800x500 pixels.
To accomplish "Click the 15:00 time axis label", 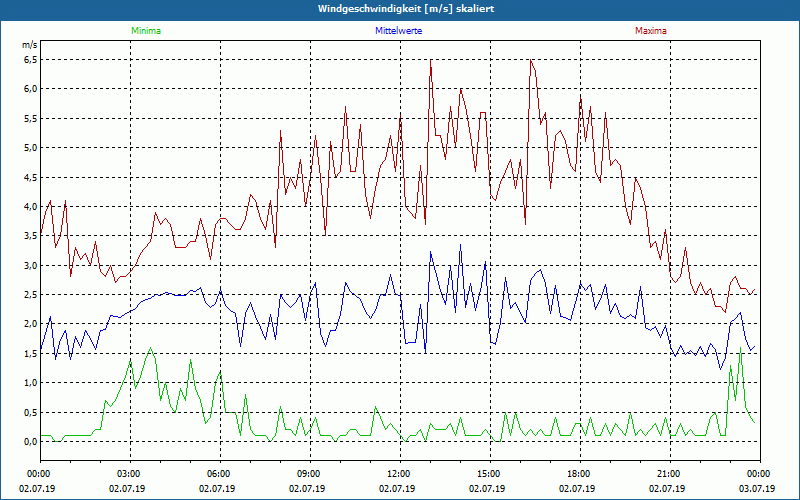I will pos(487,474).
